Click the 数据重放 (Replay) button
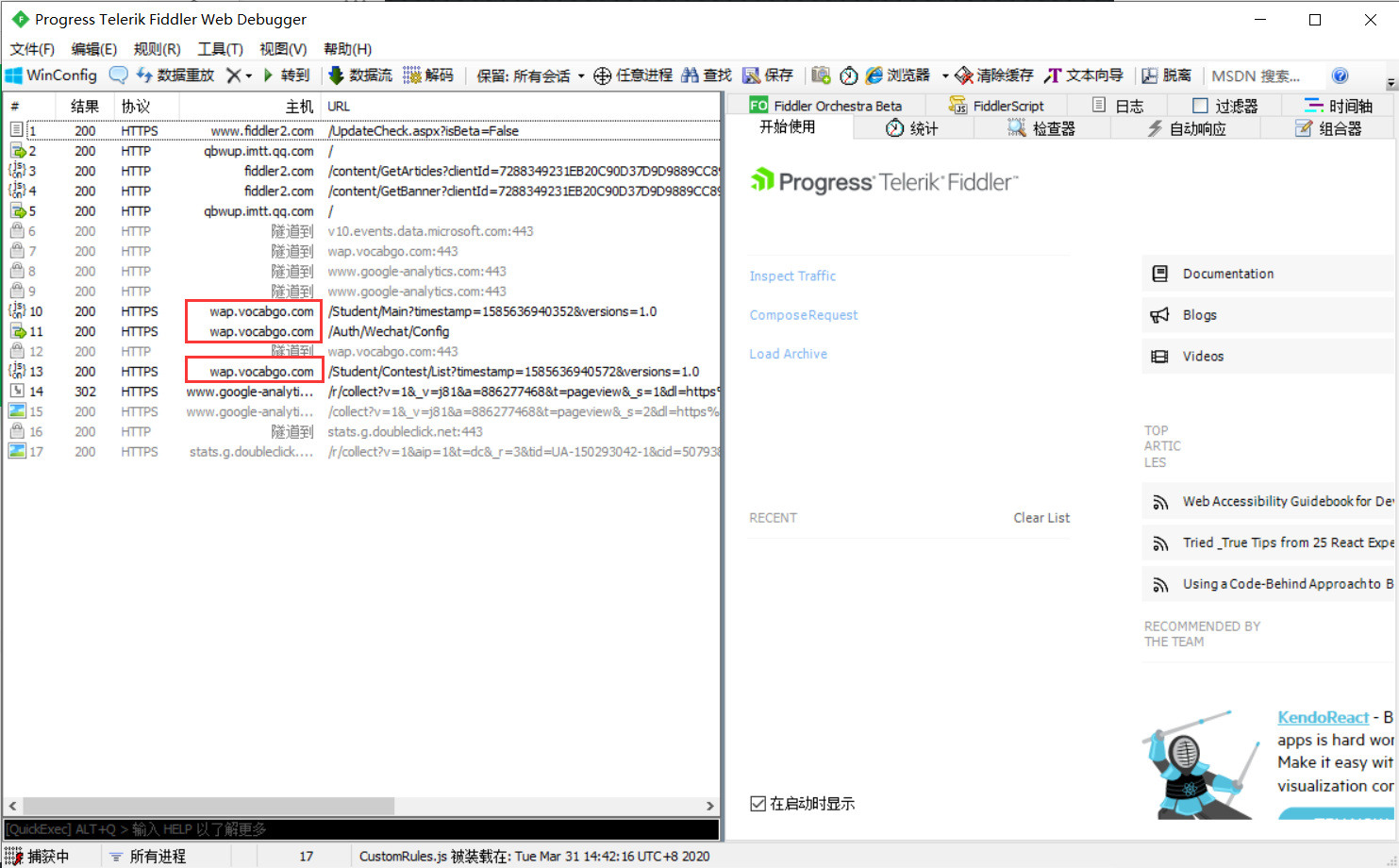This screenshot has width=1399, height=868. 175,75
